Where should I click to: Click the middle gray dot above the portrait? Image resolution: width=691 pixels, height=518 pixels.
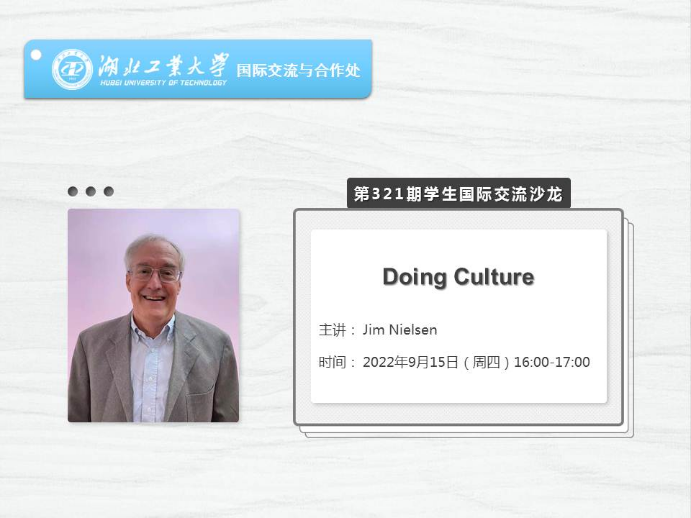pos(91,191)
